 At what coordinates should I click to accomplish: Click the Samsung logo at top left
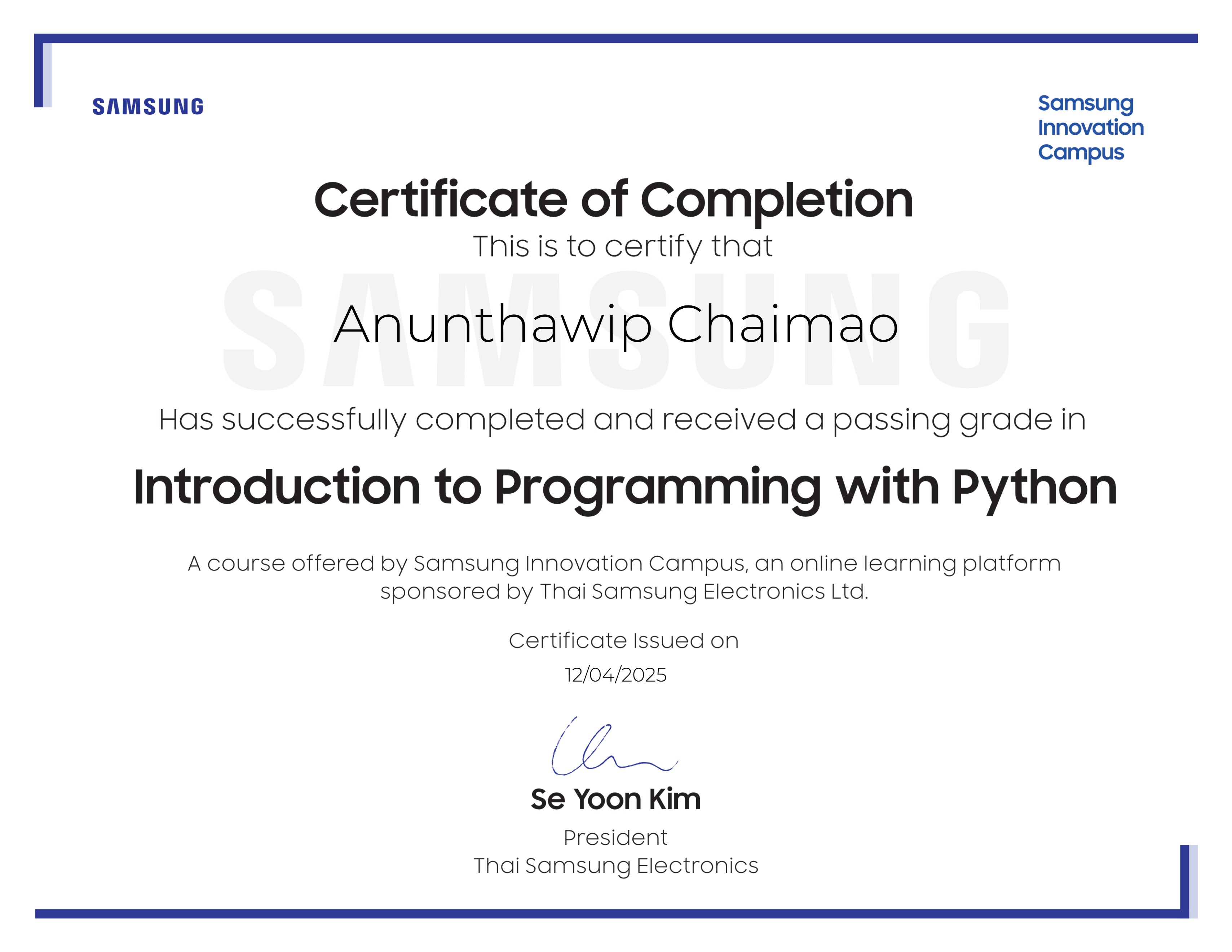pos(148,106)
